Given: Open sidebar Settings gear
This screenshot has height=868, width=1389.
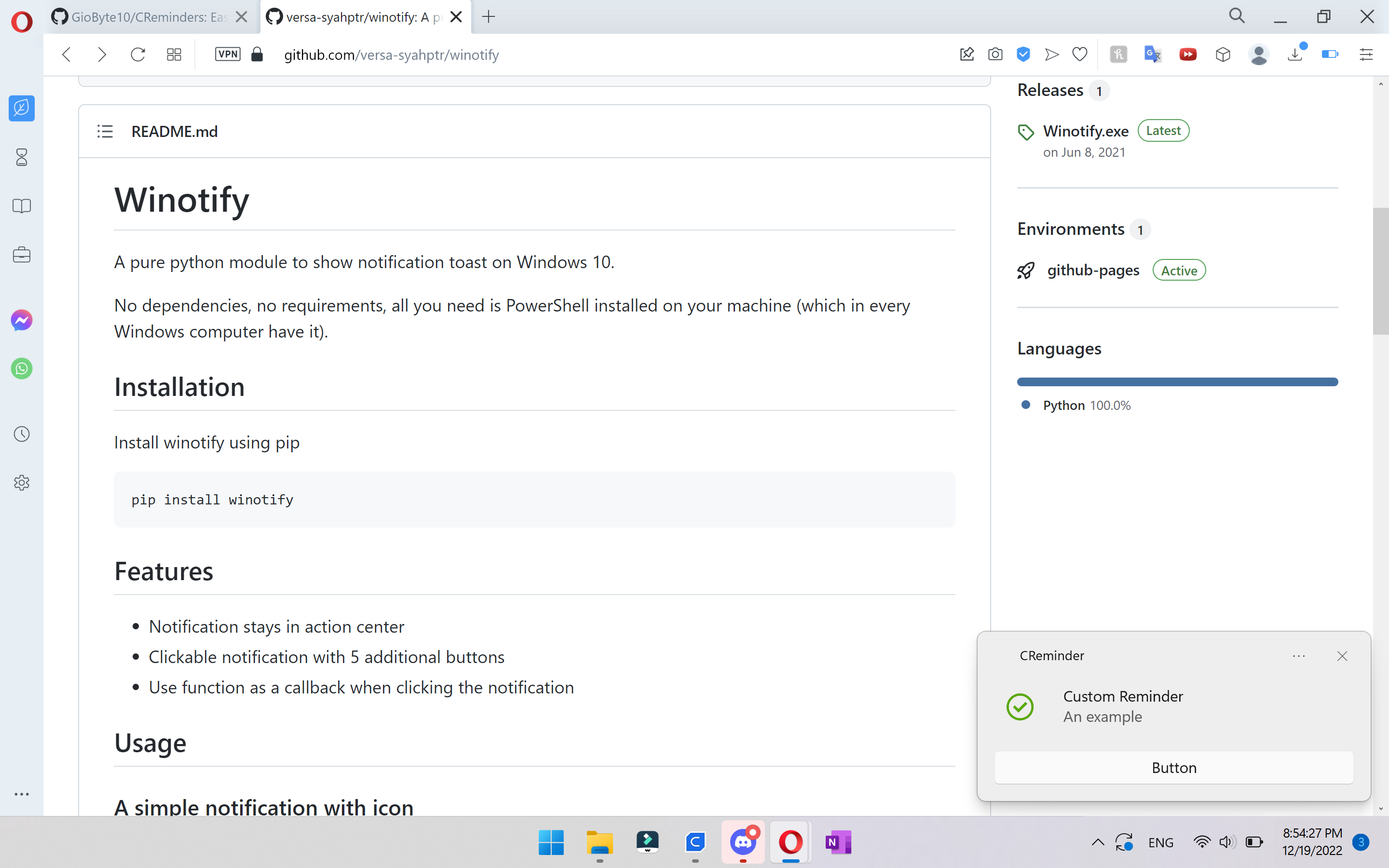Looking at the screenshot, I should 21,483.
